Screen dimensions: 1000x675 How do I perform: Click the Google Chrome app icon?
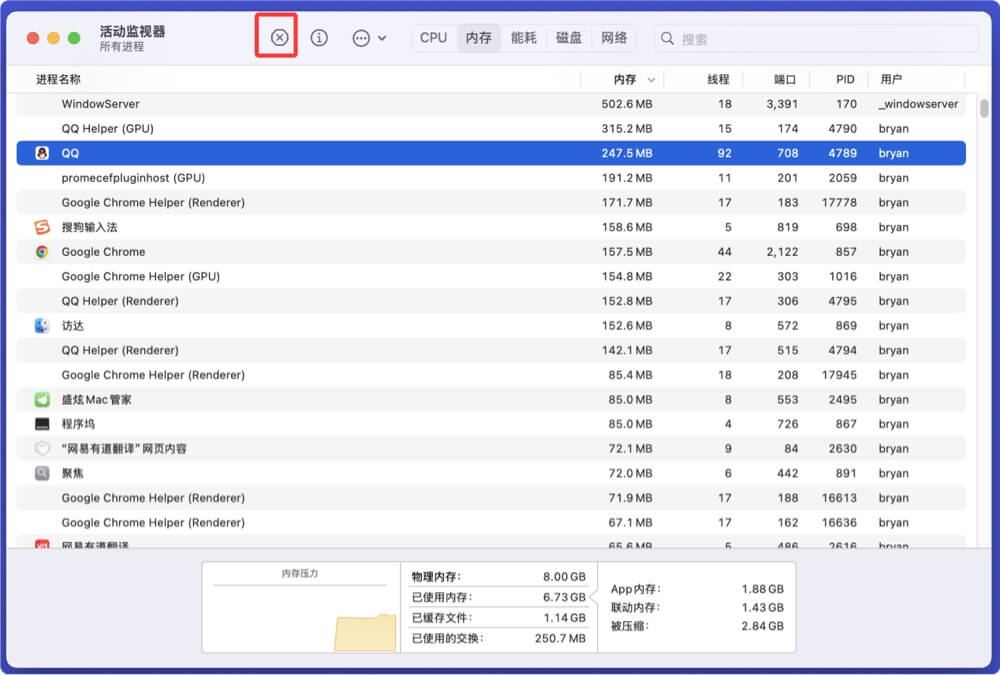(42, 252)
